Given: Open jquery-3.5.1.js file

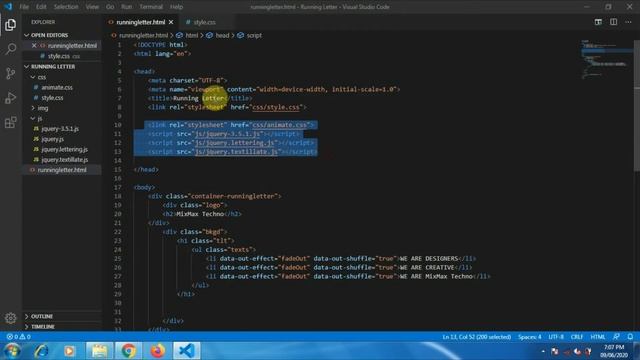Looking at the screenshot, I should (60, 129).
